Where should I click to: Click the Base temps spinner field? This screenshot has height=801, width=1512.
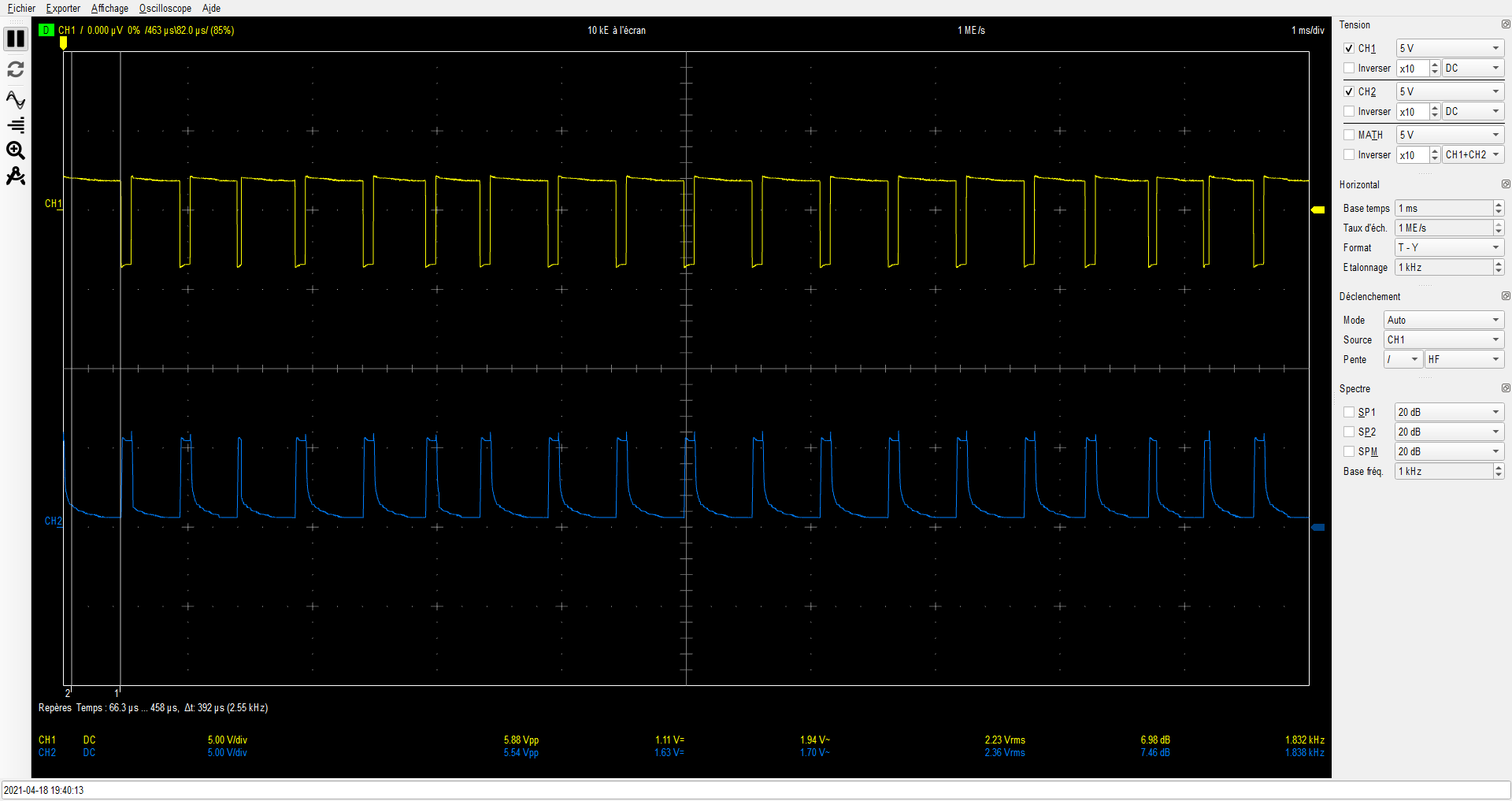tap(1444, 209)
